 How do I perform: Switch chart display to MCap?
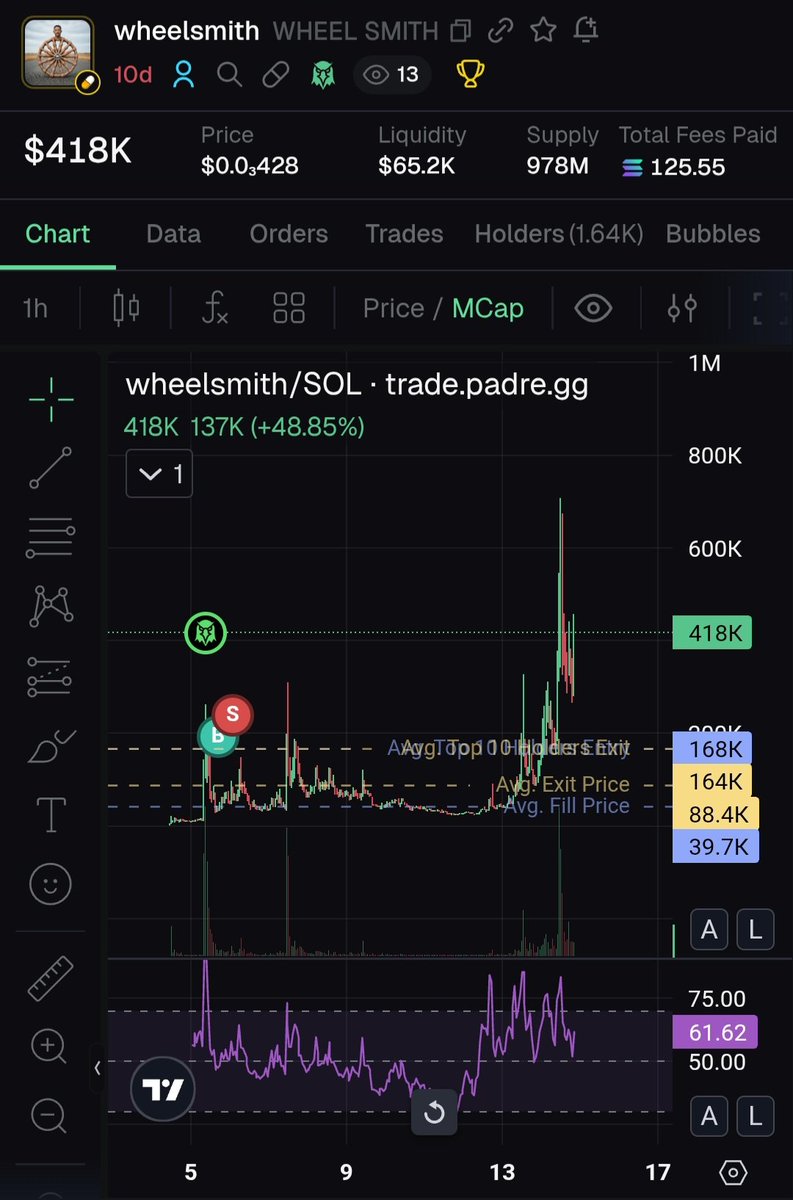[x=488, y=308]
